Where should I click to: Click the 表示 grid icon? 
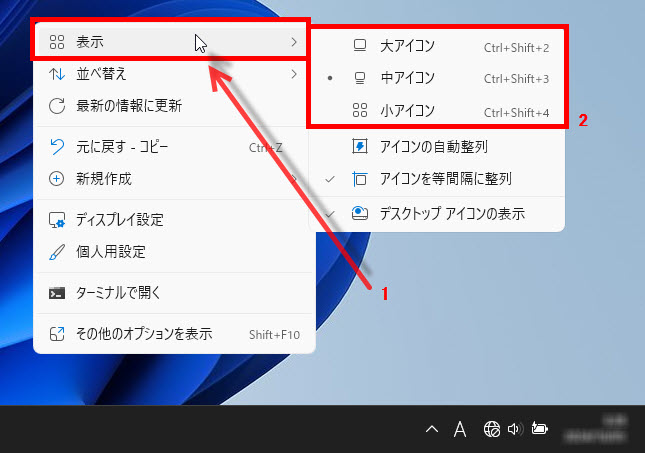tap(57, 42)
